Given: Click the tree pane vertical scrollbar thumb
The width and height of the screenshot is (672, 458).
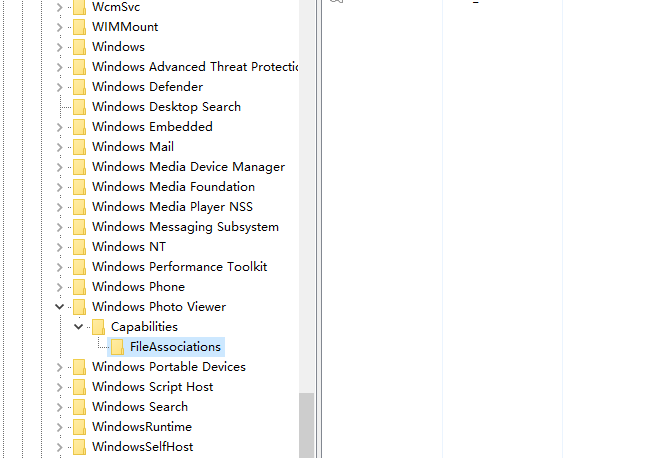Looking at the screenshot, I should tap(306, 425).
